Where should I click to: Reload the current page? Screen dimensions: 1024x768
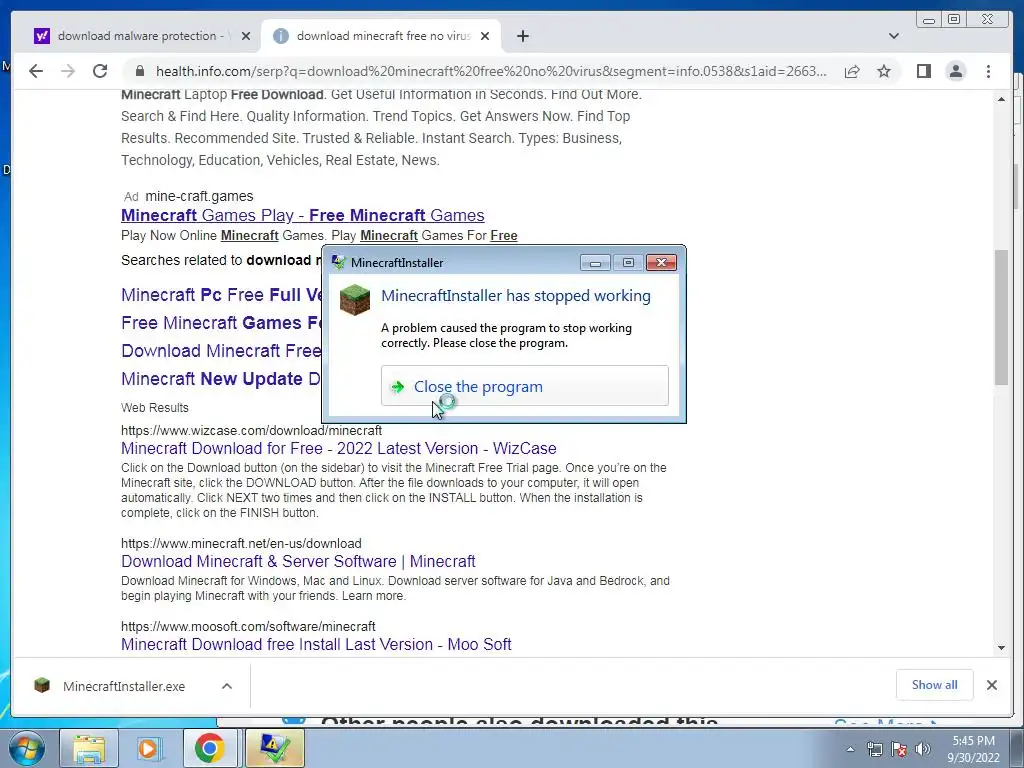coord(100,71)
